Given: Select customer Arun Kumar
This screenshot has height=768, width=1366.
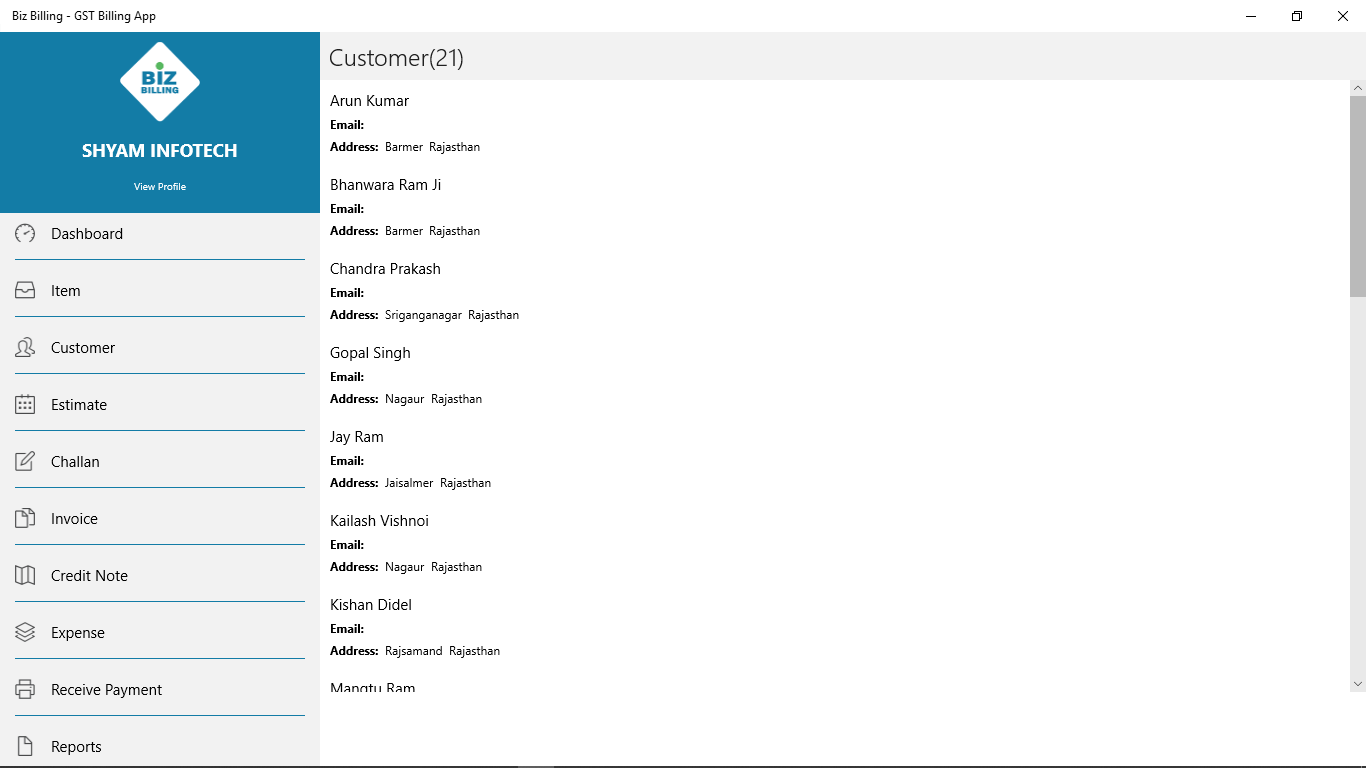Looking at the screenshot, I should point(369,101).
